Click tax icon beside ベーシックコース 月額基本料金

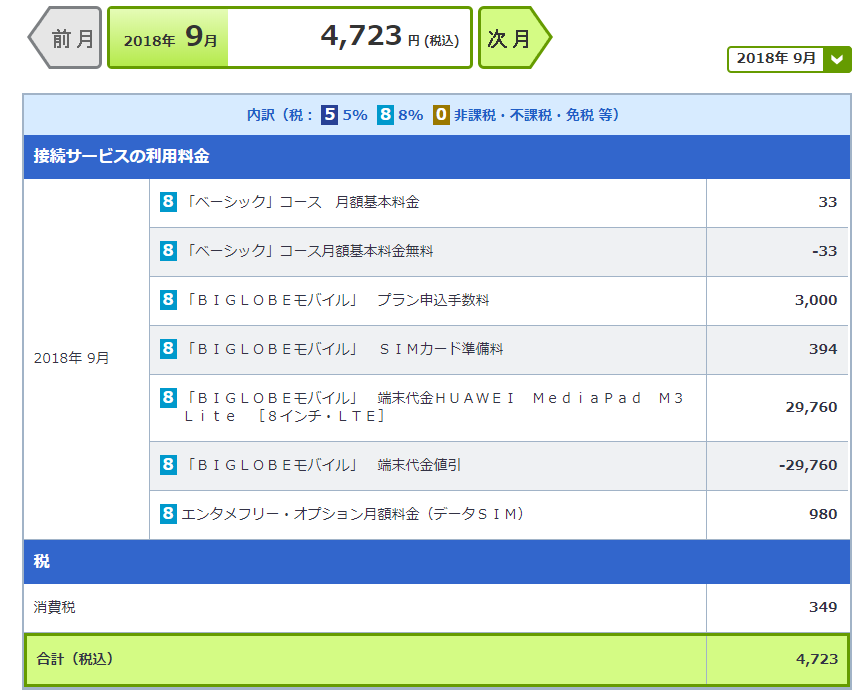coord(168,202)
